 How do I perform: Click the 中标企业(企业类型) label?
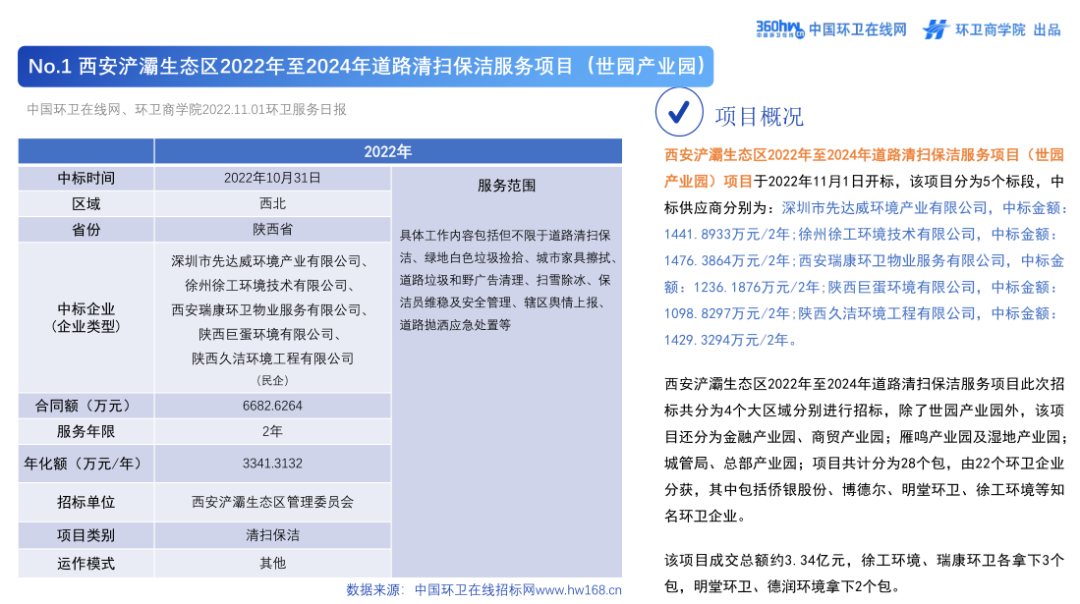[86, 317]
